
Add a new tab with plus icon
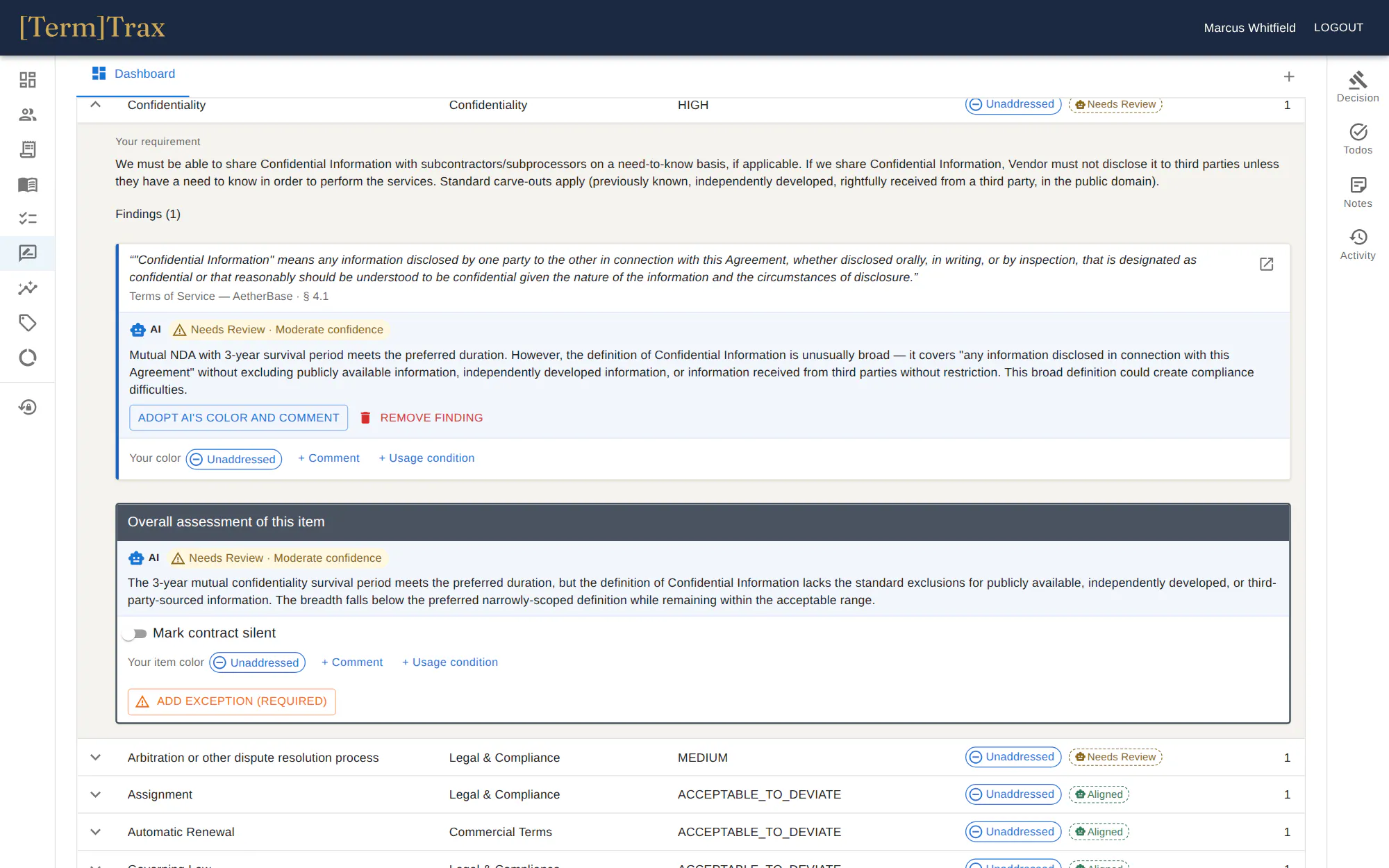coord(1289,76)
